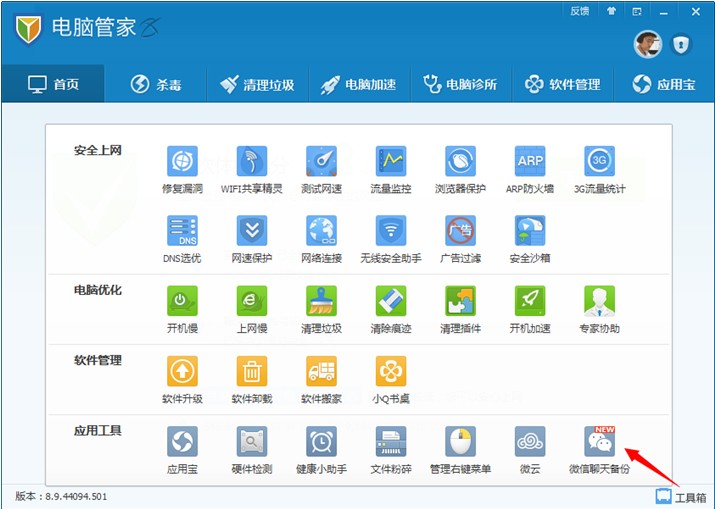Open 流量监控 traffic monitor
The height and width of the screenshot is (509, 715).
pos(391,161)
